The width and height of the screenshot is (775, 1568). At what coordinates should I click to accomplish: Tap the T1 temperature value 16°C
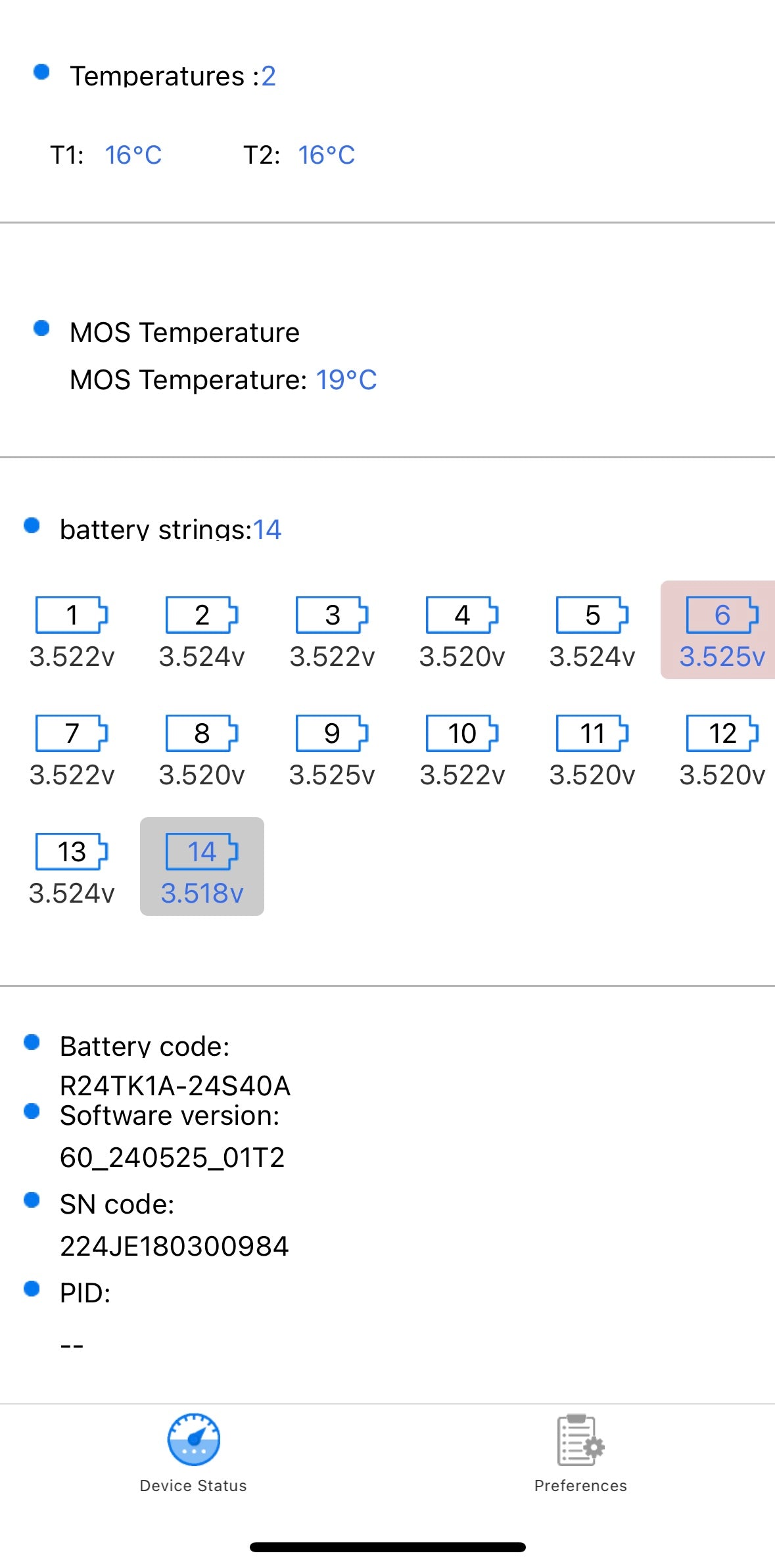click(x=133, y=155)
